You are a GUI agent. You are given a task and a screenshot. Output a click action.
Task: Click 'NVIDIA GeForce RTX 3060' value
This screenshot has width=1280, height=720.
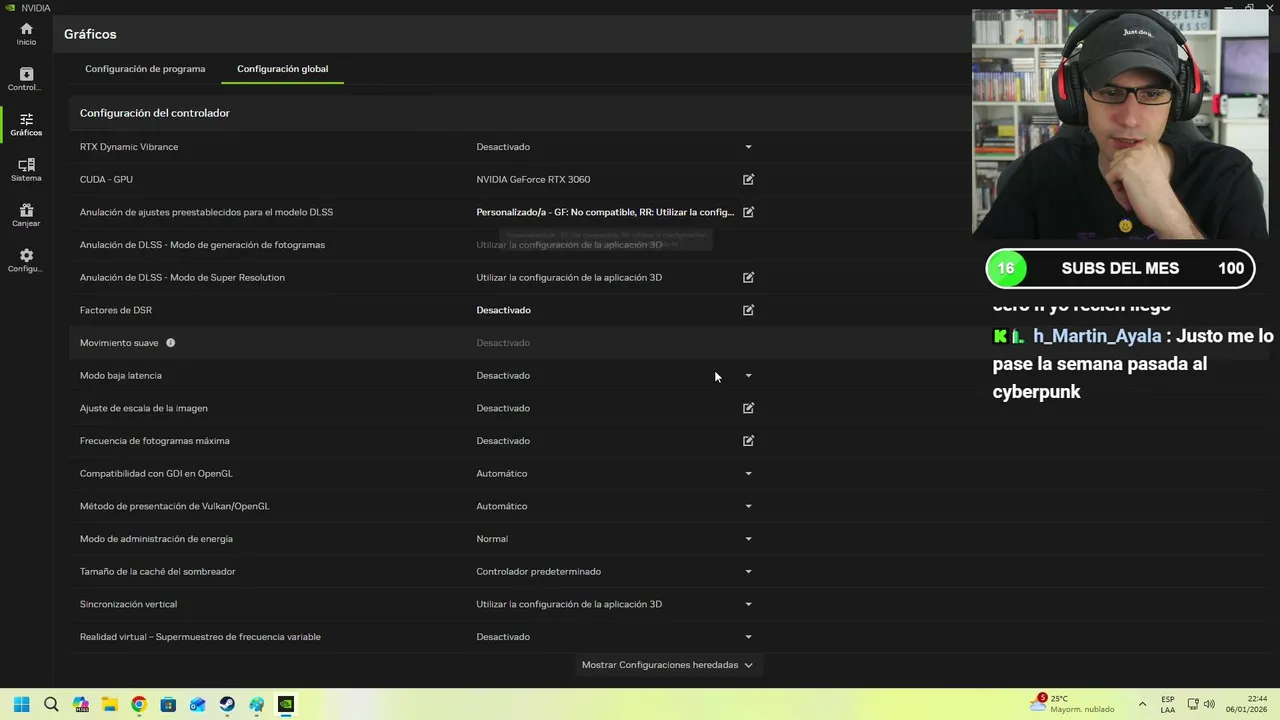tap(533, 180)
